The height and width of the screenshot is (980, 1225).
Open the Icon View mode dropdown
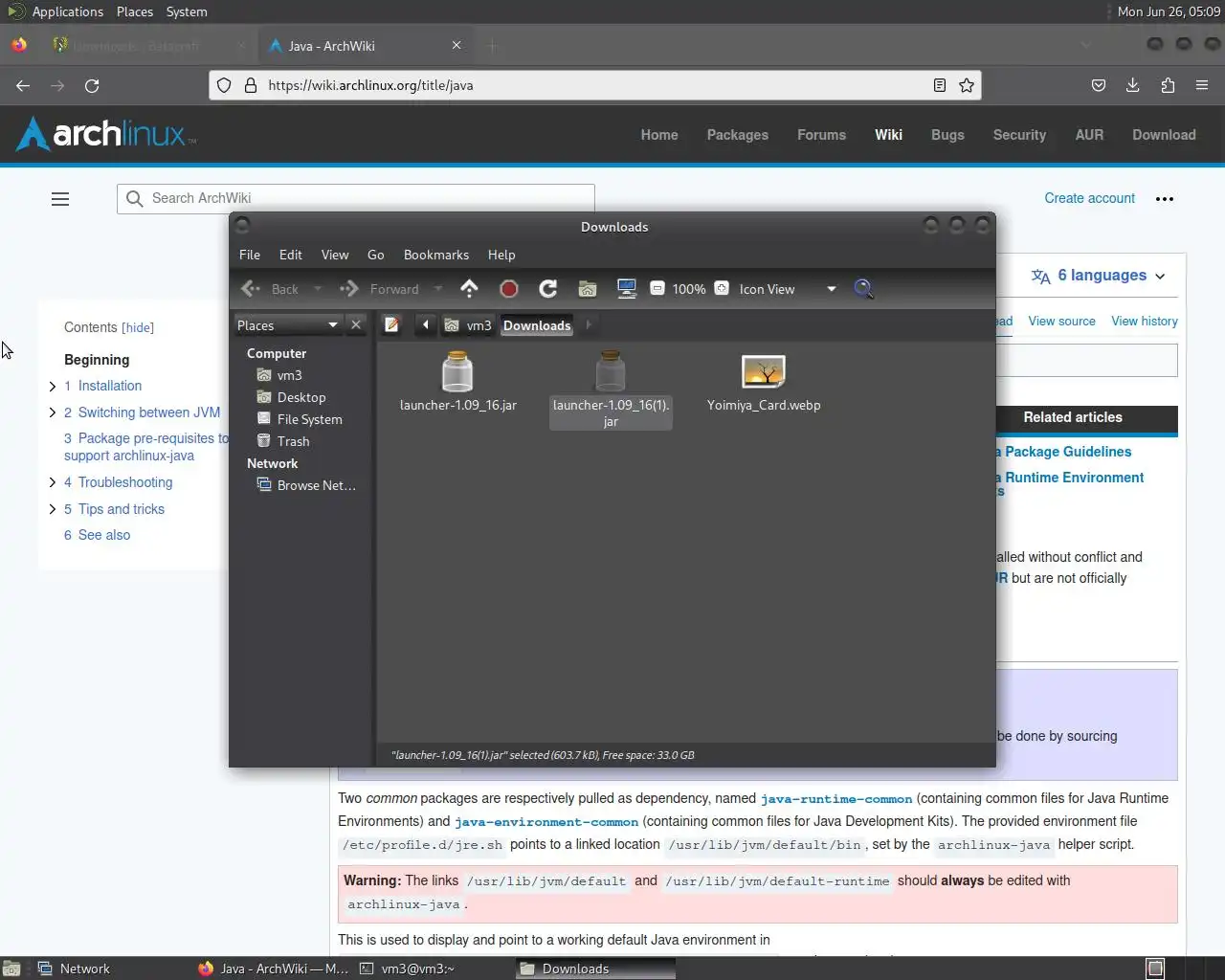pos(788,288)
